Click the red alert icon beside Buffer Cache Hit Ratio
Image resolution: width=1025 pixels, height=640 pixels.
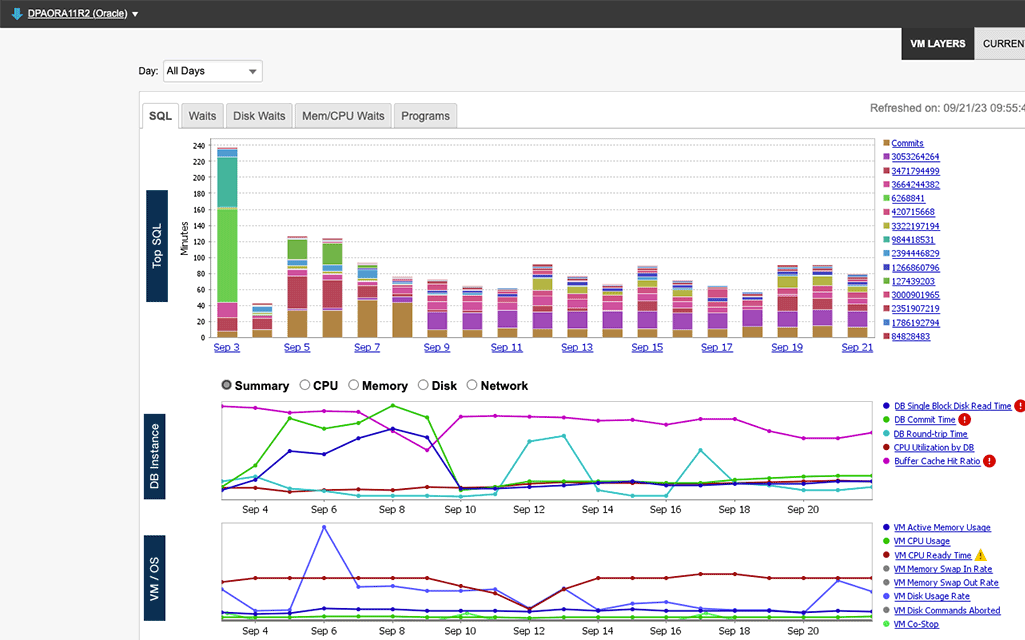point(989,461)
